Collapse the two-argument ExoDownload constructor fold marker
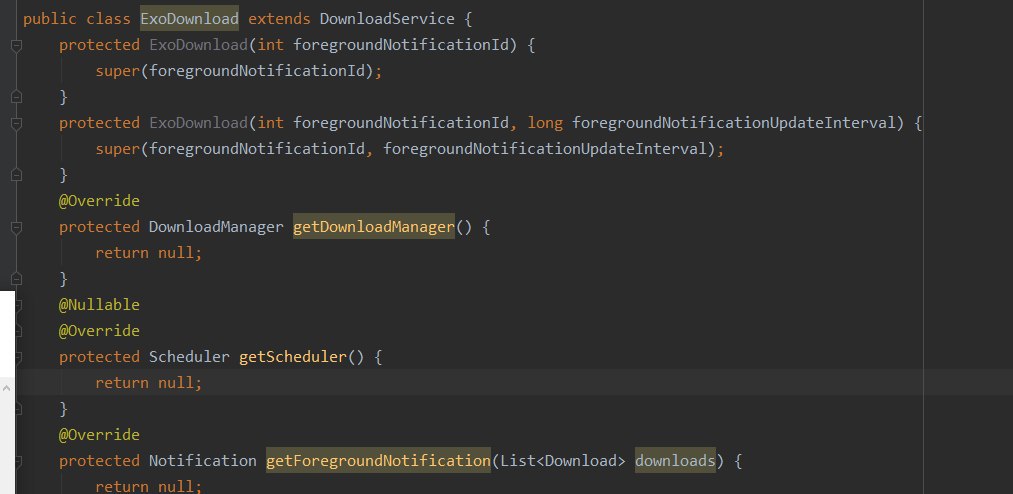This screenshot has width=1013, height=494. tap(17, 123)
